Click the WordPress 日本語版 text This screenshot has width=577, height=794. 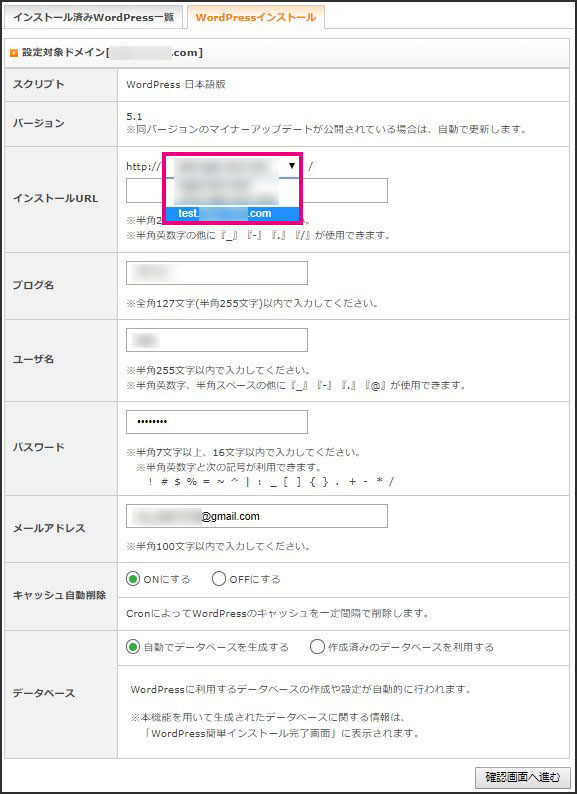(x=176, y=85)
